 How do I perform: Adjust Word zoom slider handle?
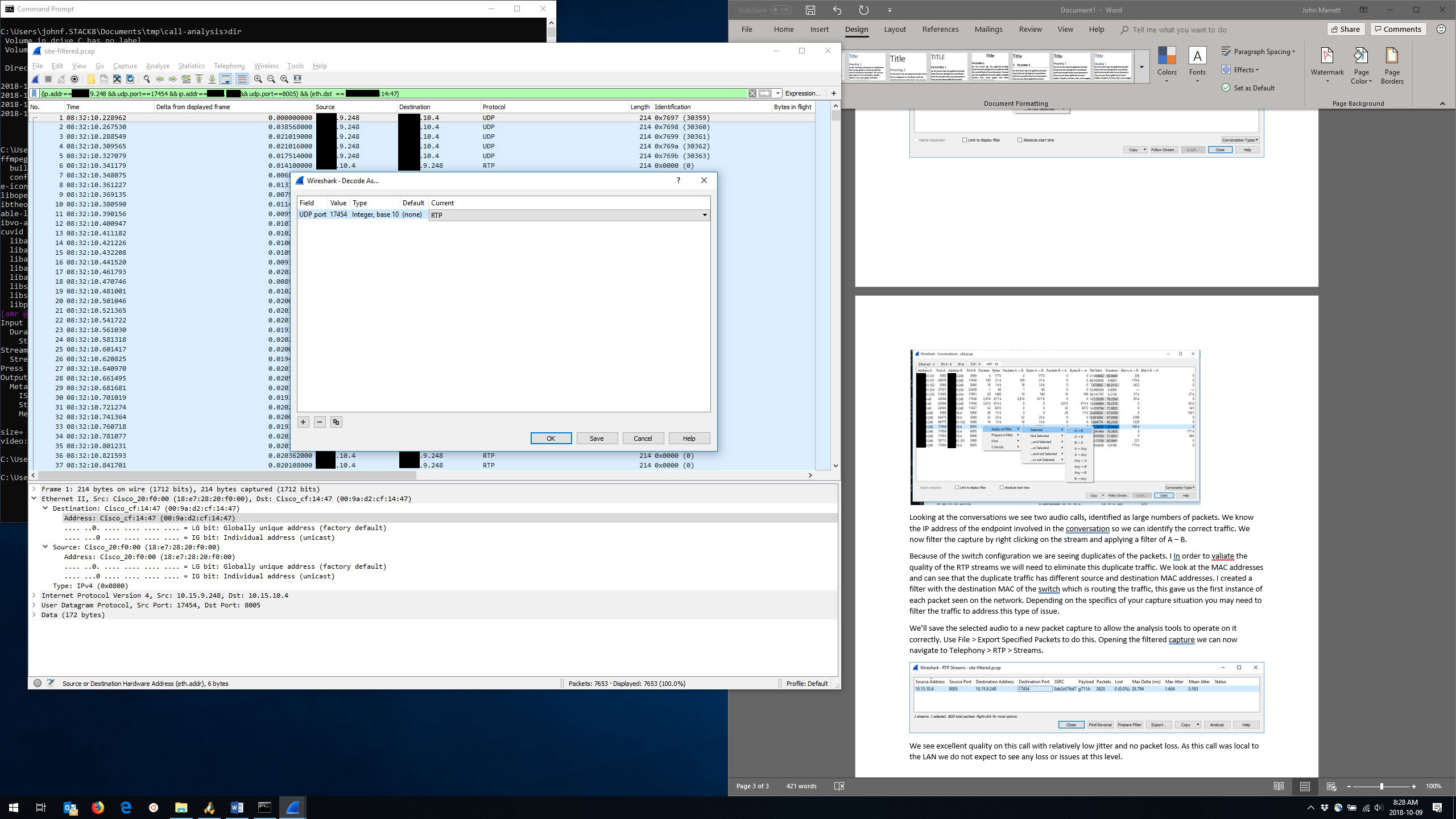coord(1381,787)
